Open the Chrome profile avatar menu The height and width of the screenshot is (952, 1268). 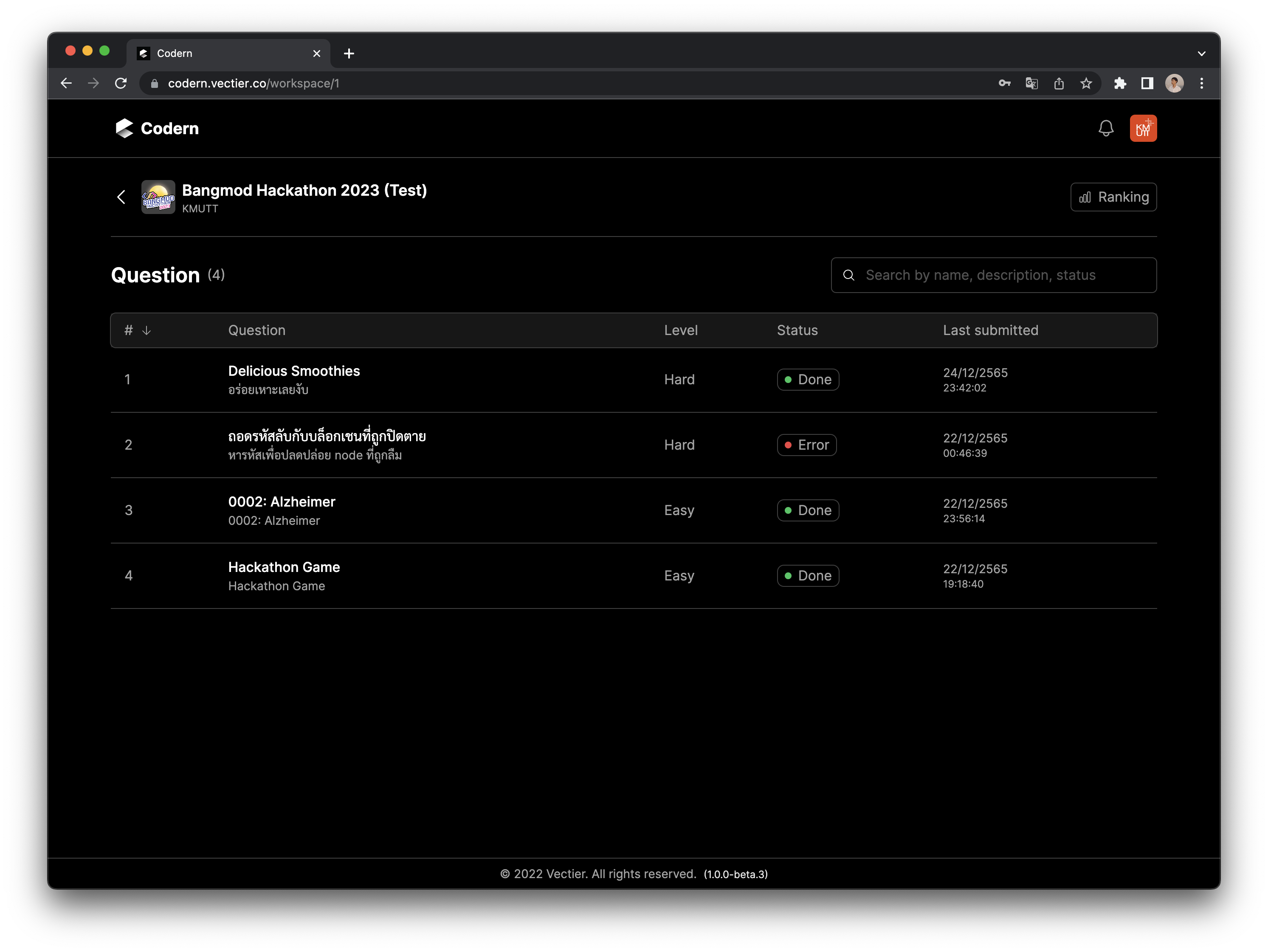(1174, 84)
